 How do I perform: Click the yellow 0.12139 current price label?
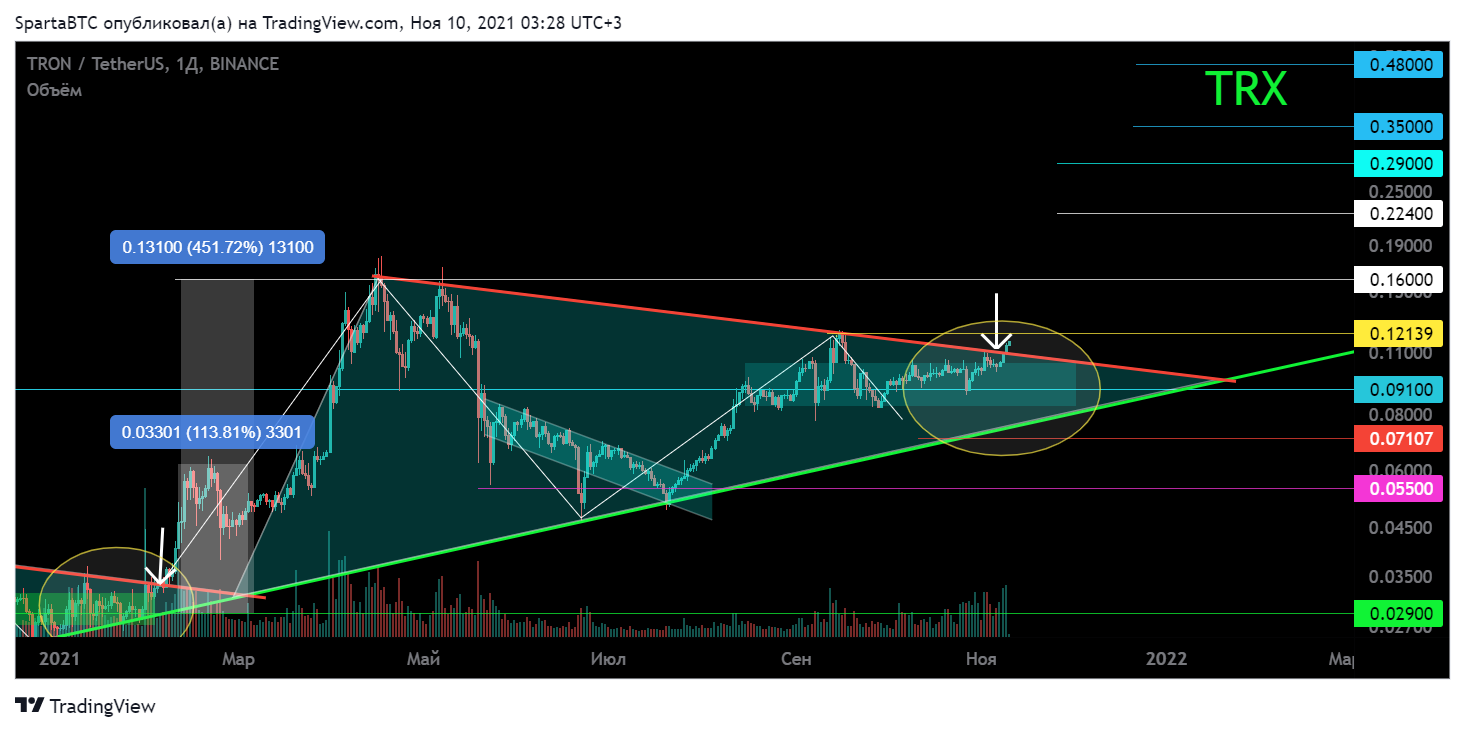click(1398, 334)
